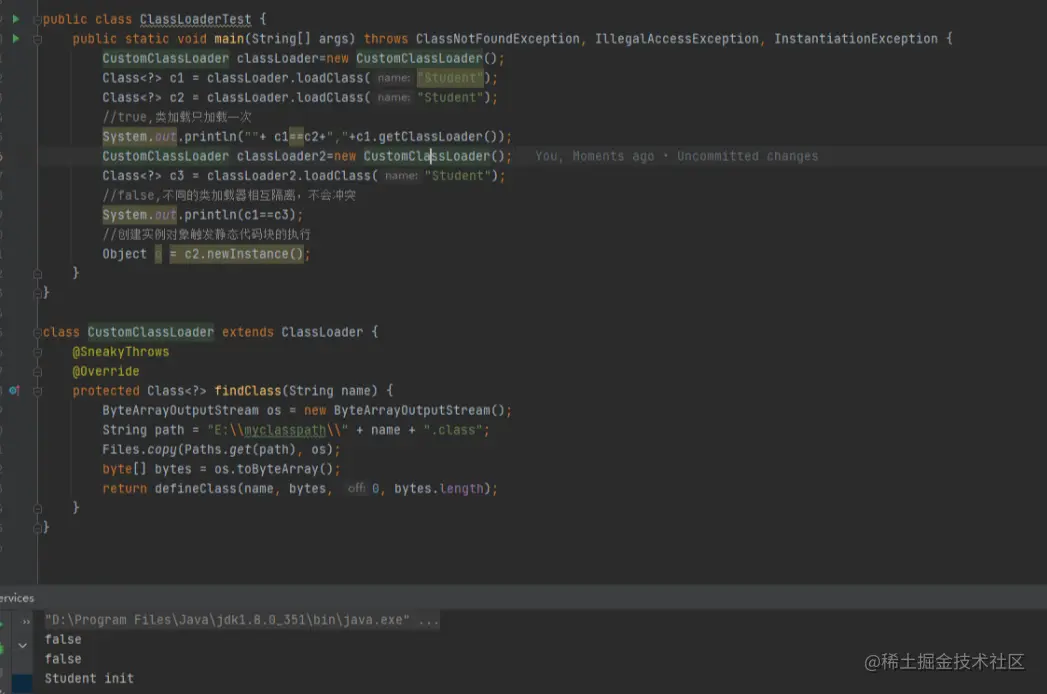Click ClassNotFoundException in the throws clause
This screenshot has height=694, width=1047.
point(497,39)
